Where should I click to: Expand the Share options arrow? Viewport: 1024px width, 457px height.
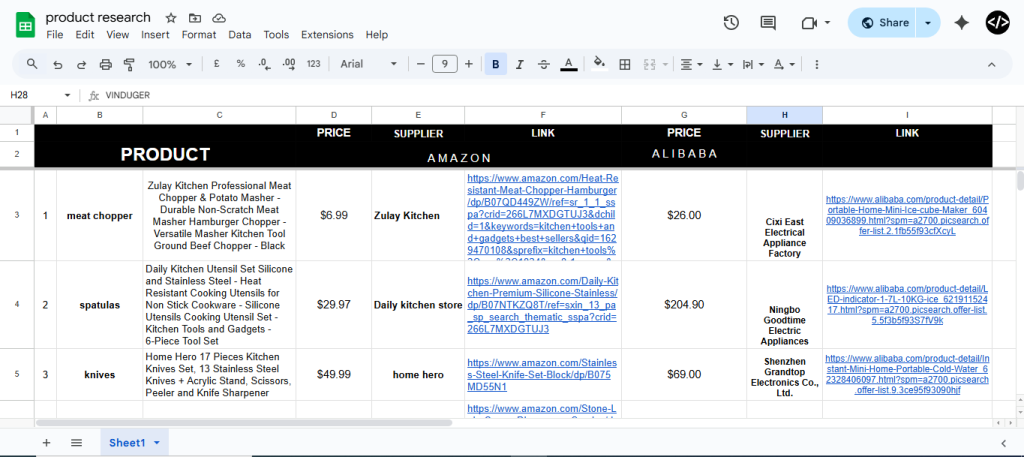pos(927,23)
